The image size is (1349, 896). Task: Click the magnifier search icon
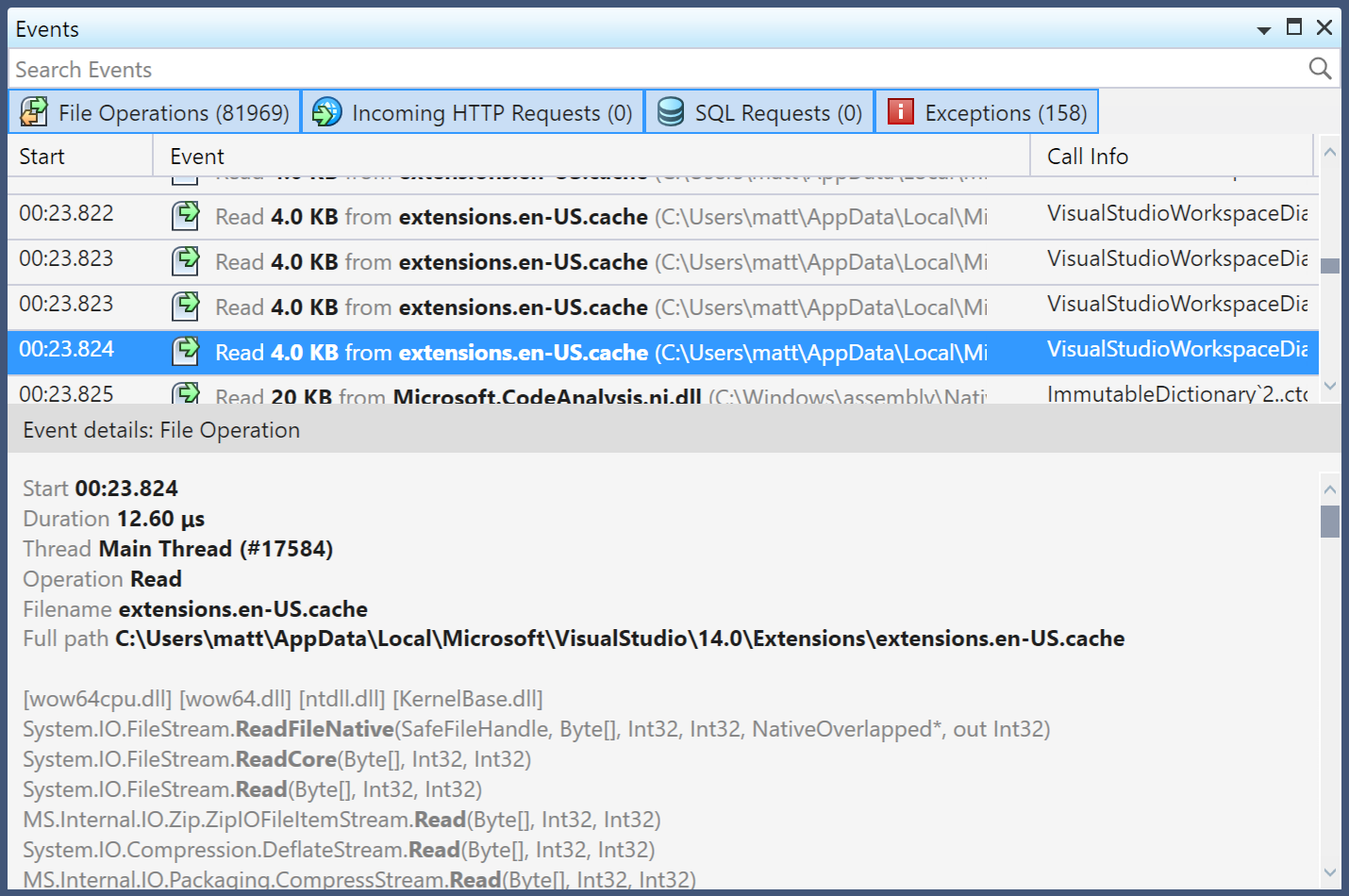[1320, 68]
